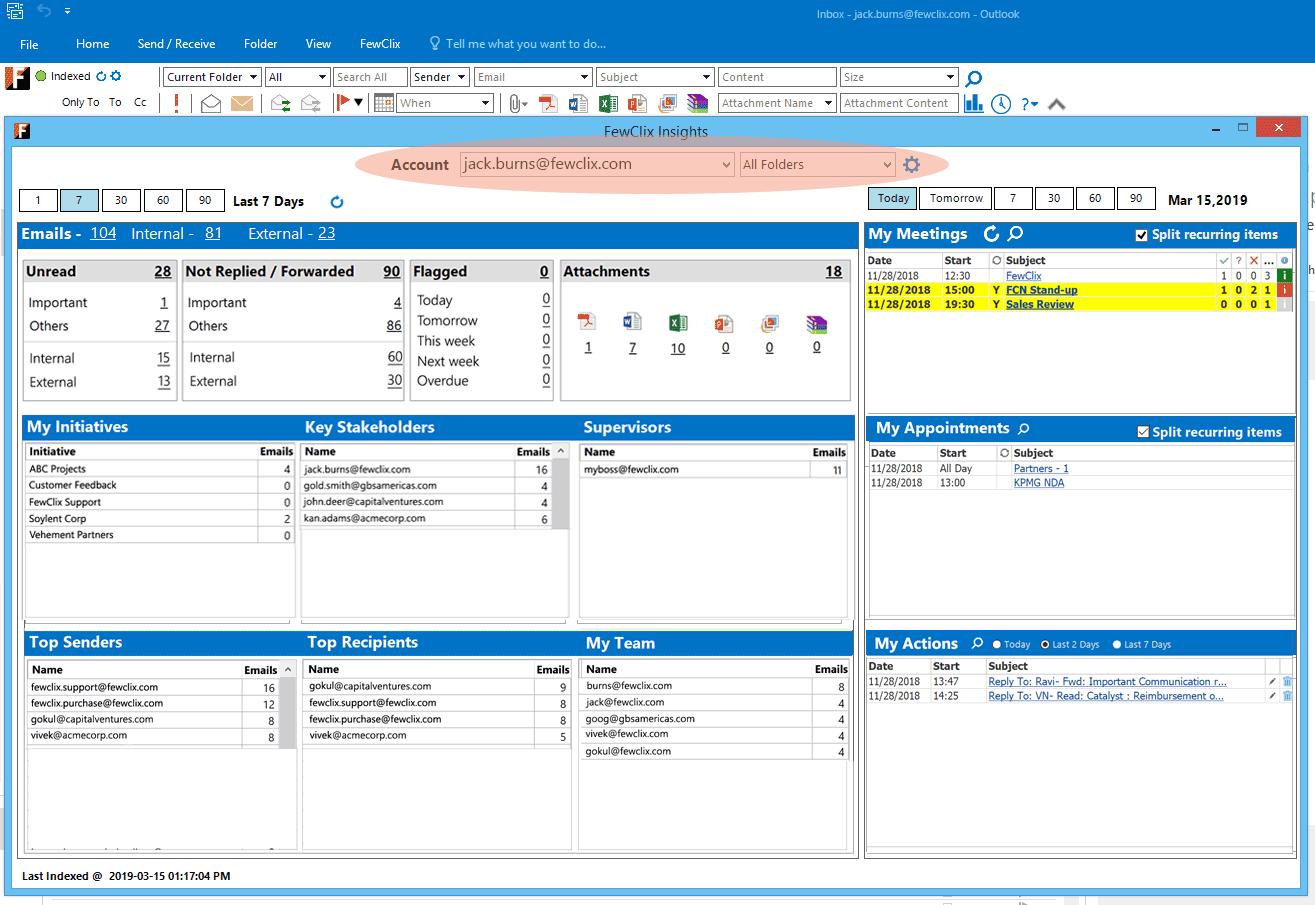
Task: Open the View ribbon tab
Action: point(319,44)
